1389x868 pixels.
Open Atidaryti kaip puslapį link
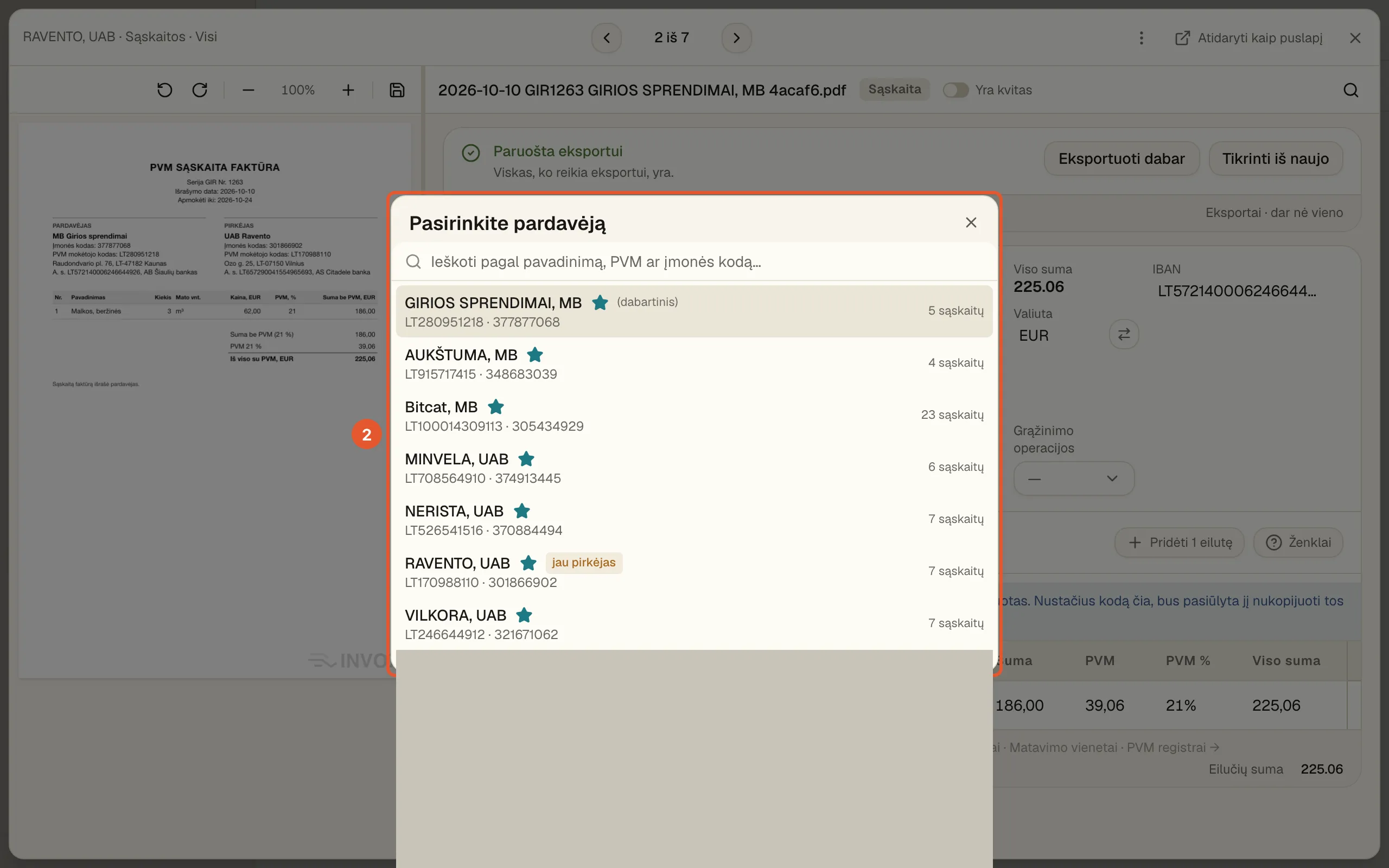click(1249, 38)
